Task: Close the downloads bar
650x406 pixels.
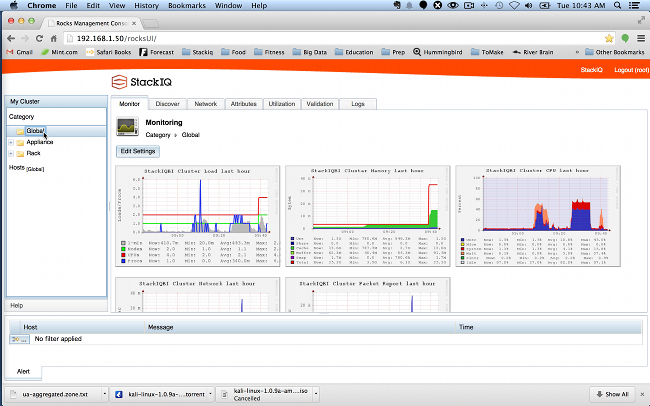Action: 643,394
